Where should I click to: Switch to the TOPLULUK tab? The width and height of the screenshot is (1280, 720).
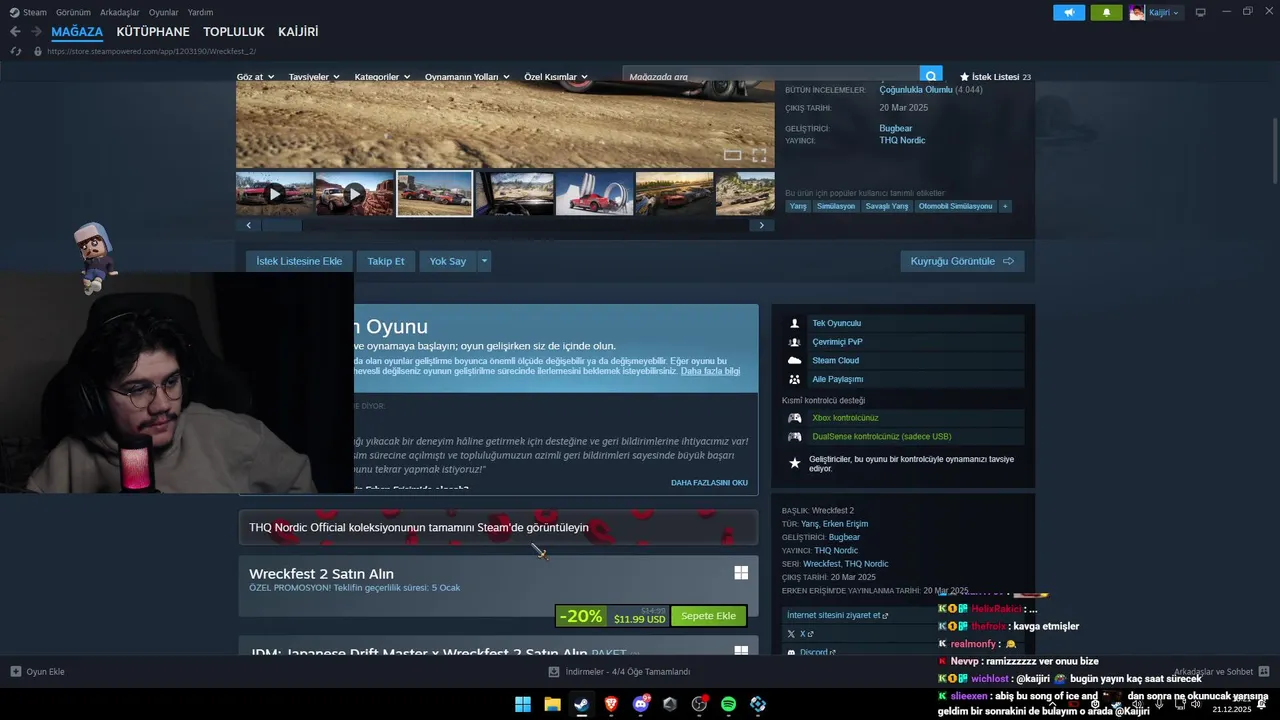point(234,32)
